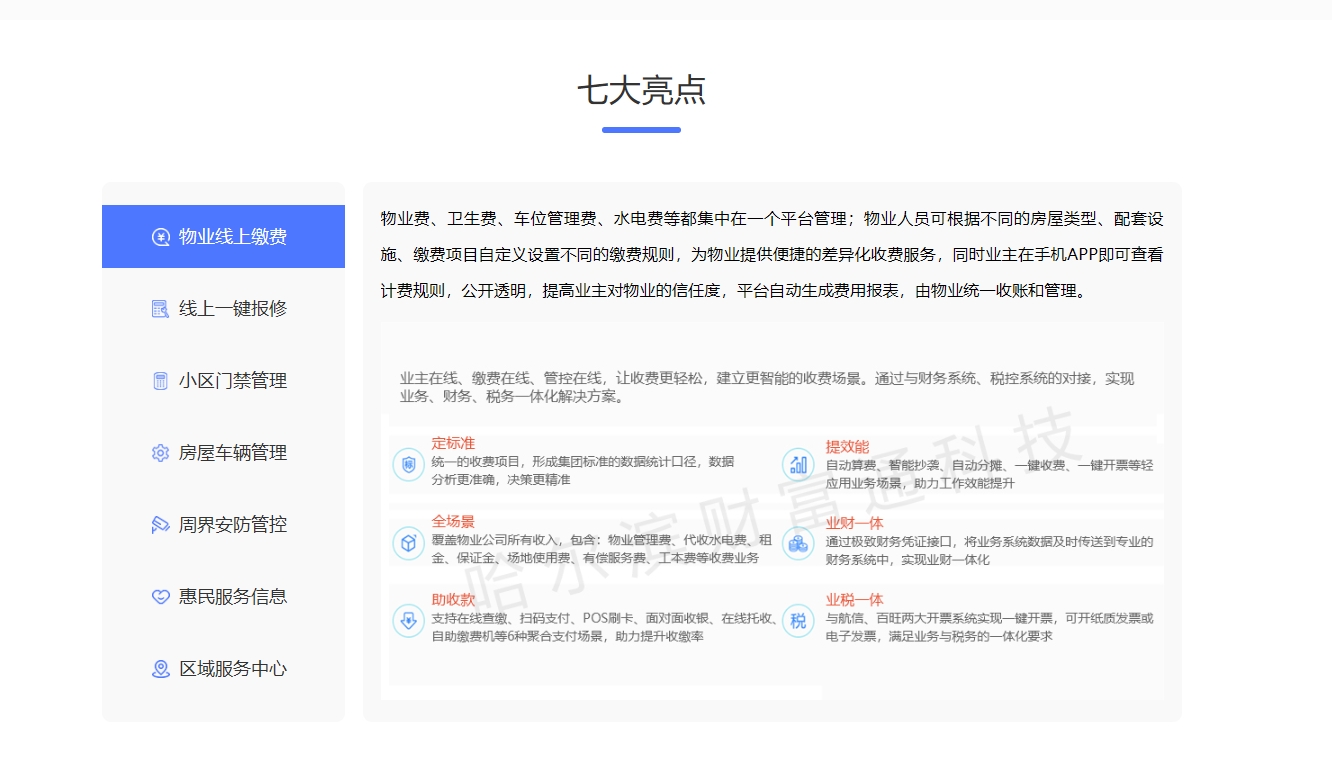
Task: Click the download arrow icon next to 助收款
Action: (408, 621)
